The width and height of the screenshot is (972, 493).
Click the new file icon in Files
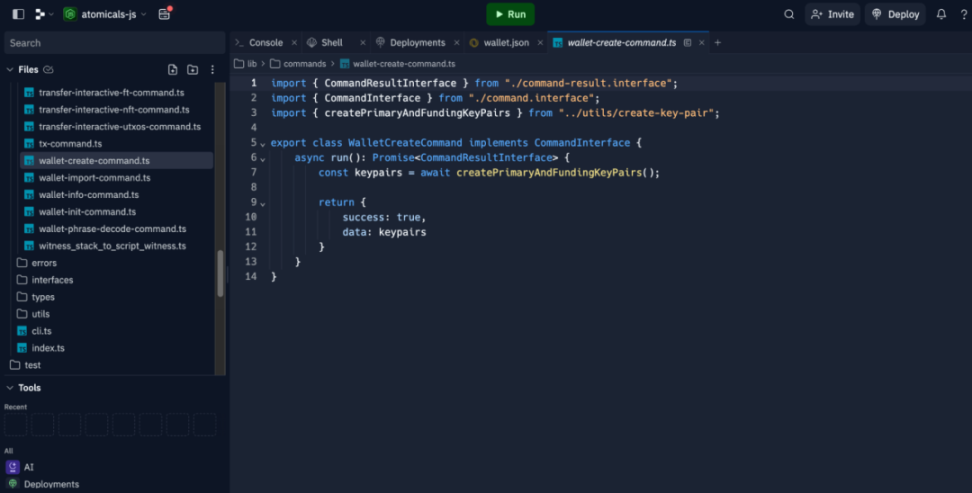click(x=172, y=69)
